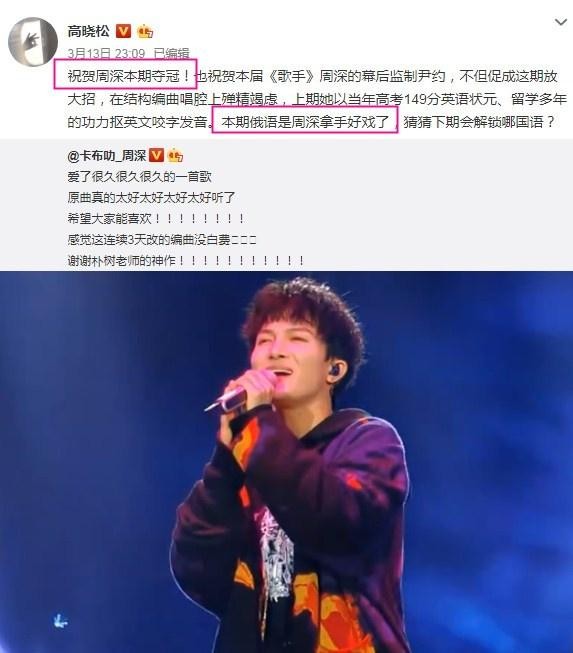Open the @卡布叻_周深 mention link
Image resolution: width=573 pixels, height=653 pixels.
107,155
